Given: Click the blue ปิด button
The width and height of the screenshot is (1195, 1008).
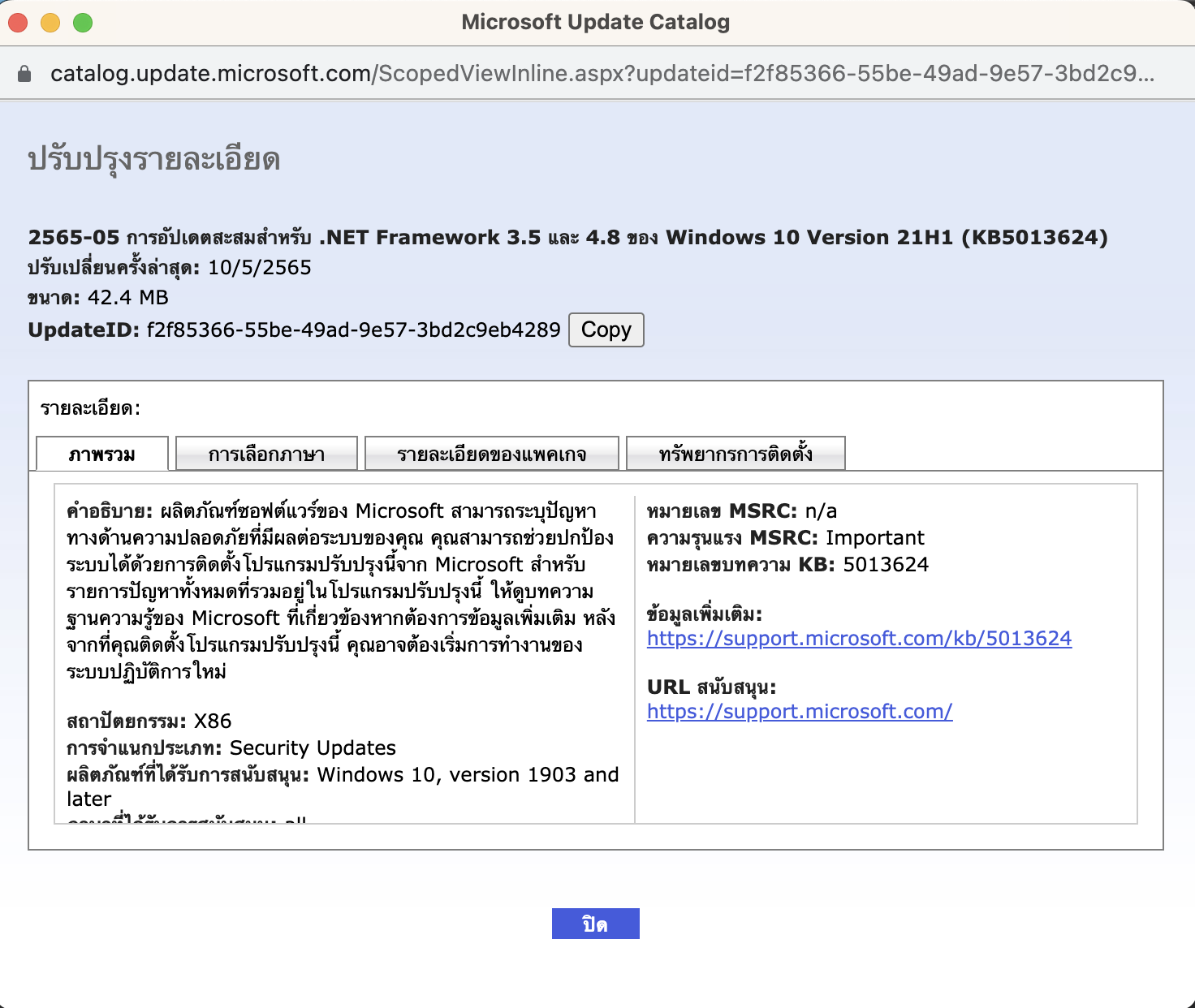Looking at the screenshot, I should coord(596,924).
